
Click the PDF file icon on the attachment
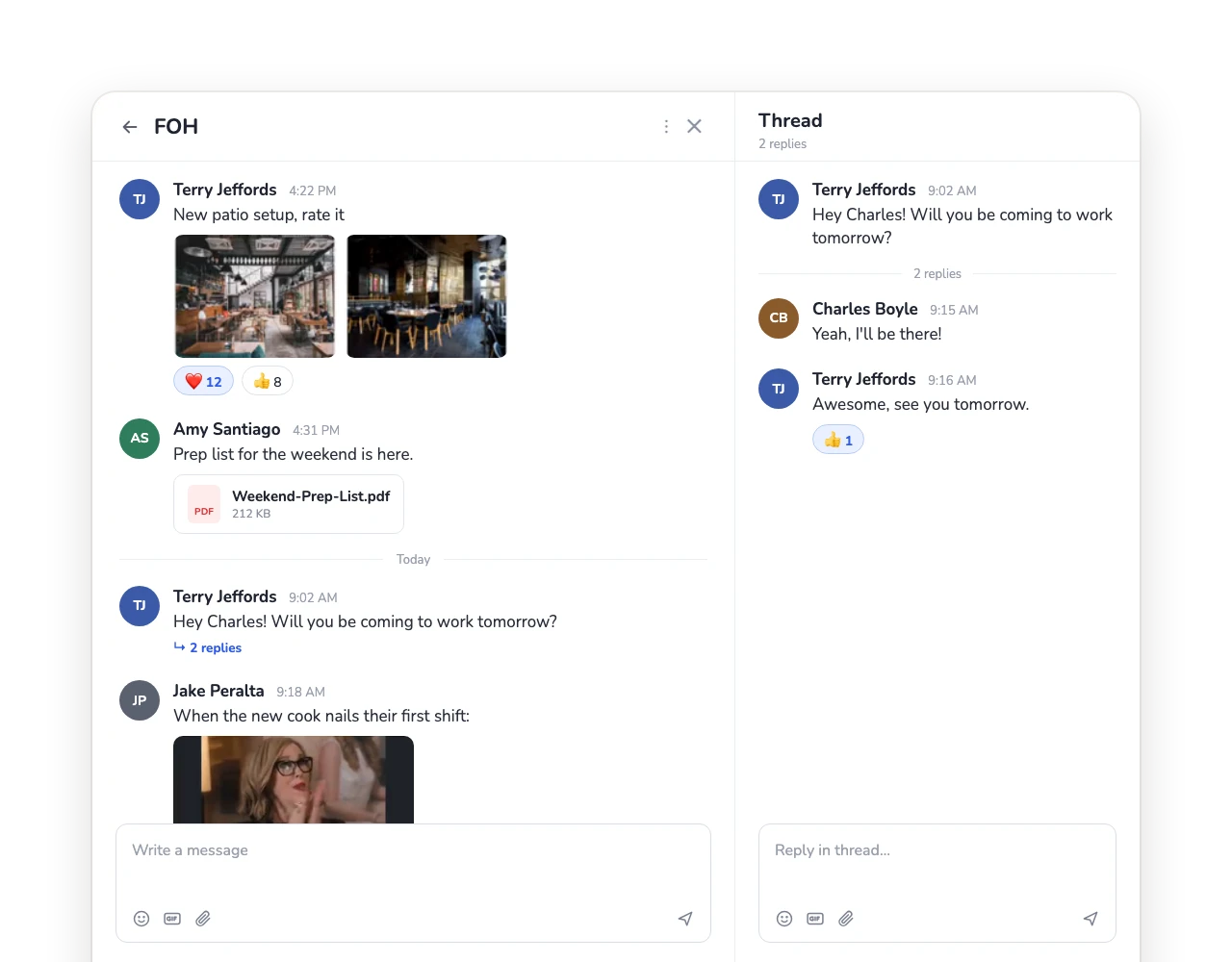[204, 504]
